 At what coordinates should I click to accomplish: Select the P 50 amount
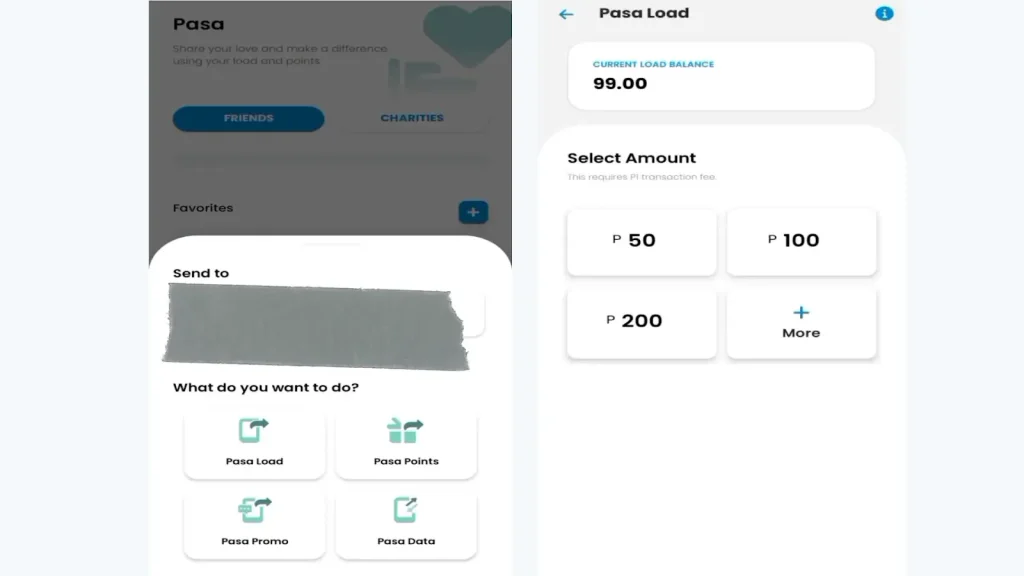click(x=641, y=241)
